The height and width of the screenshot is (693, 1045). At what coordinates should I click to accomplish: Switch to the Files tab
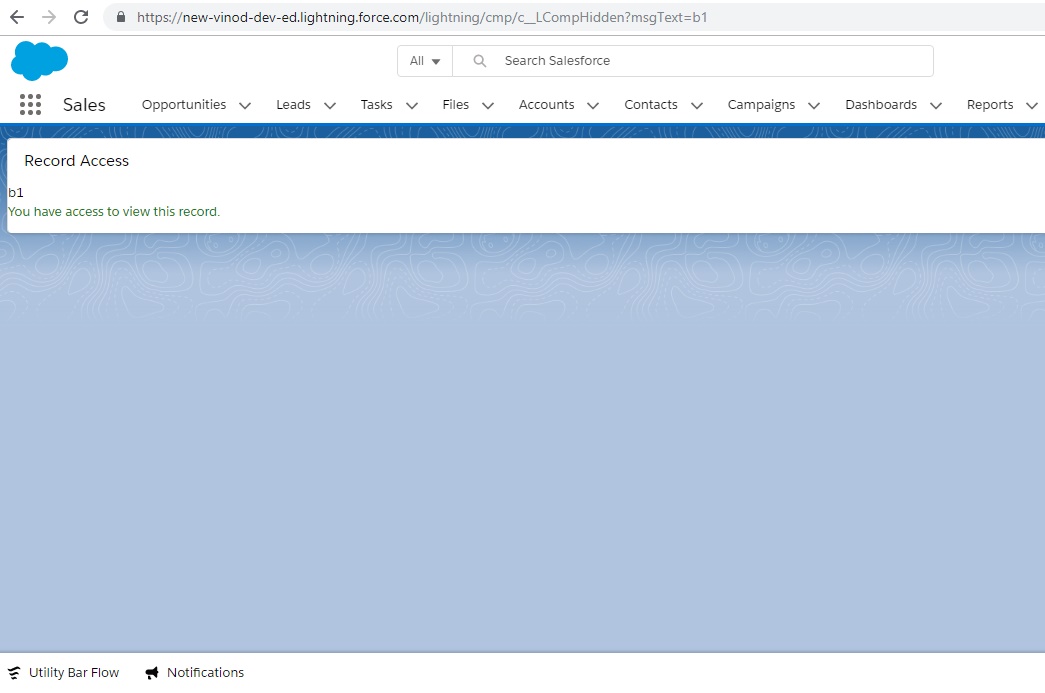(x=456, y=105)
